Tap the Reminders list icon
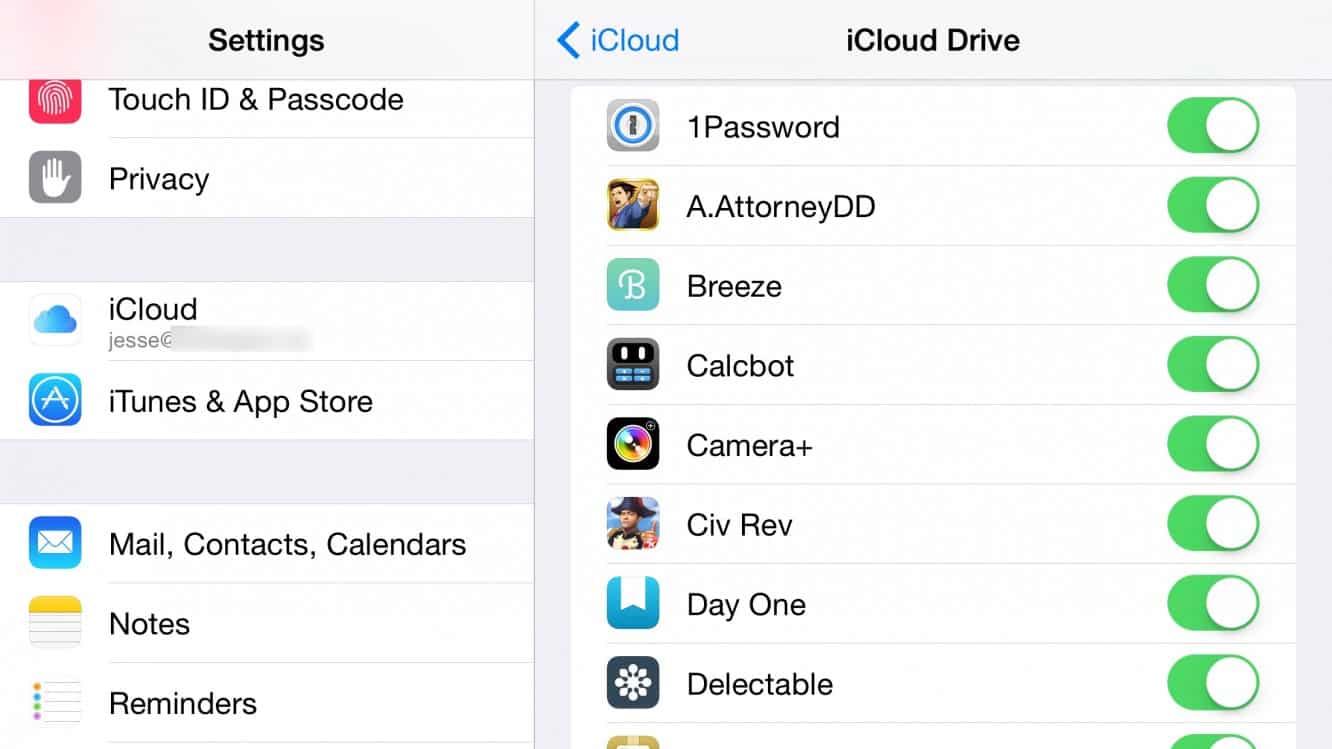 pyautogui.click(x=55, y=702)
